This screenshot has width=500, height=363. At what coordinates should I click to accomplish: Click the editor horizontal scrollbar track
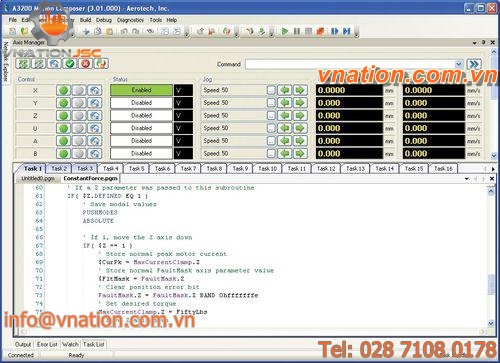click(x=253, y=332)
